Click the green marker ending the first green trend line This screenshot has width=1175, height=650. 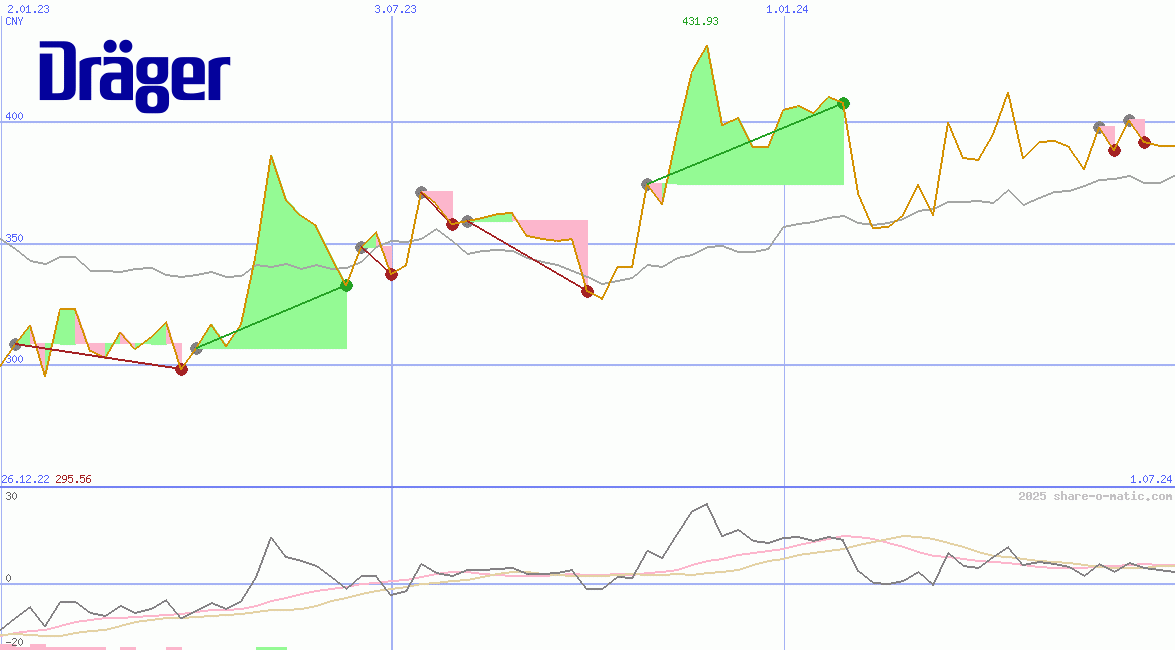point(346,285)
